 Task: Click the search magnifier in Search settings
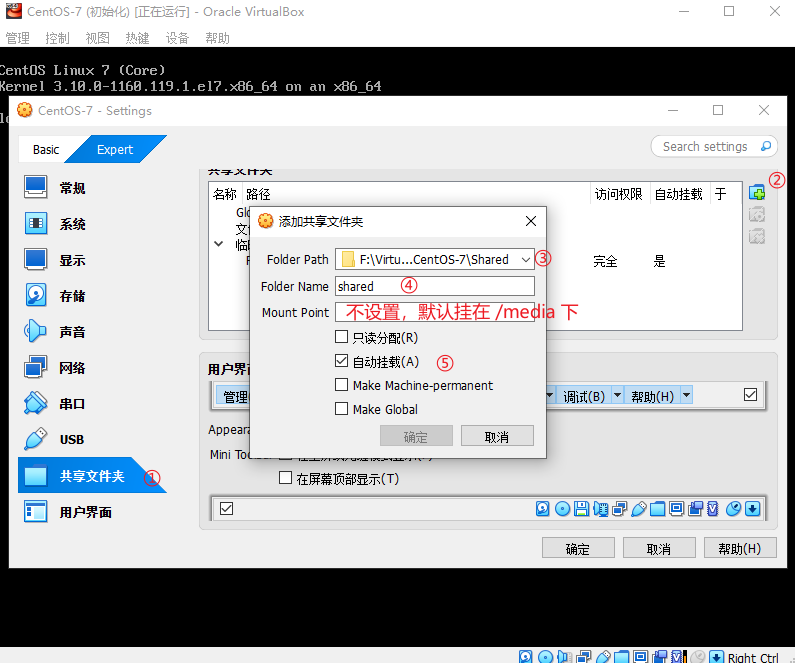766,146
